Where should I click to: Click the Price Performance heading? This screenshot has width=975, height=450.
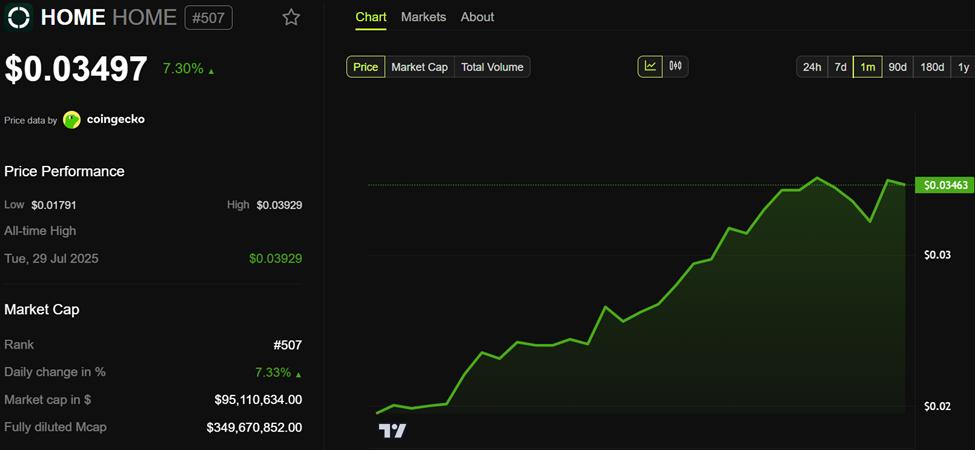pos(65,171)
